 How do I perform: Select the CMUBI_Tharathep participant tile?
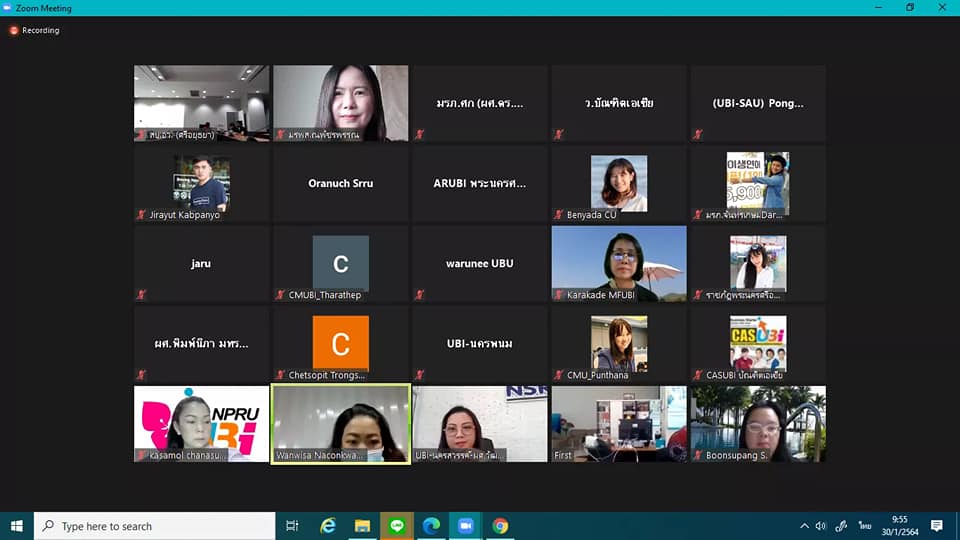341,263
